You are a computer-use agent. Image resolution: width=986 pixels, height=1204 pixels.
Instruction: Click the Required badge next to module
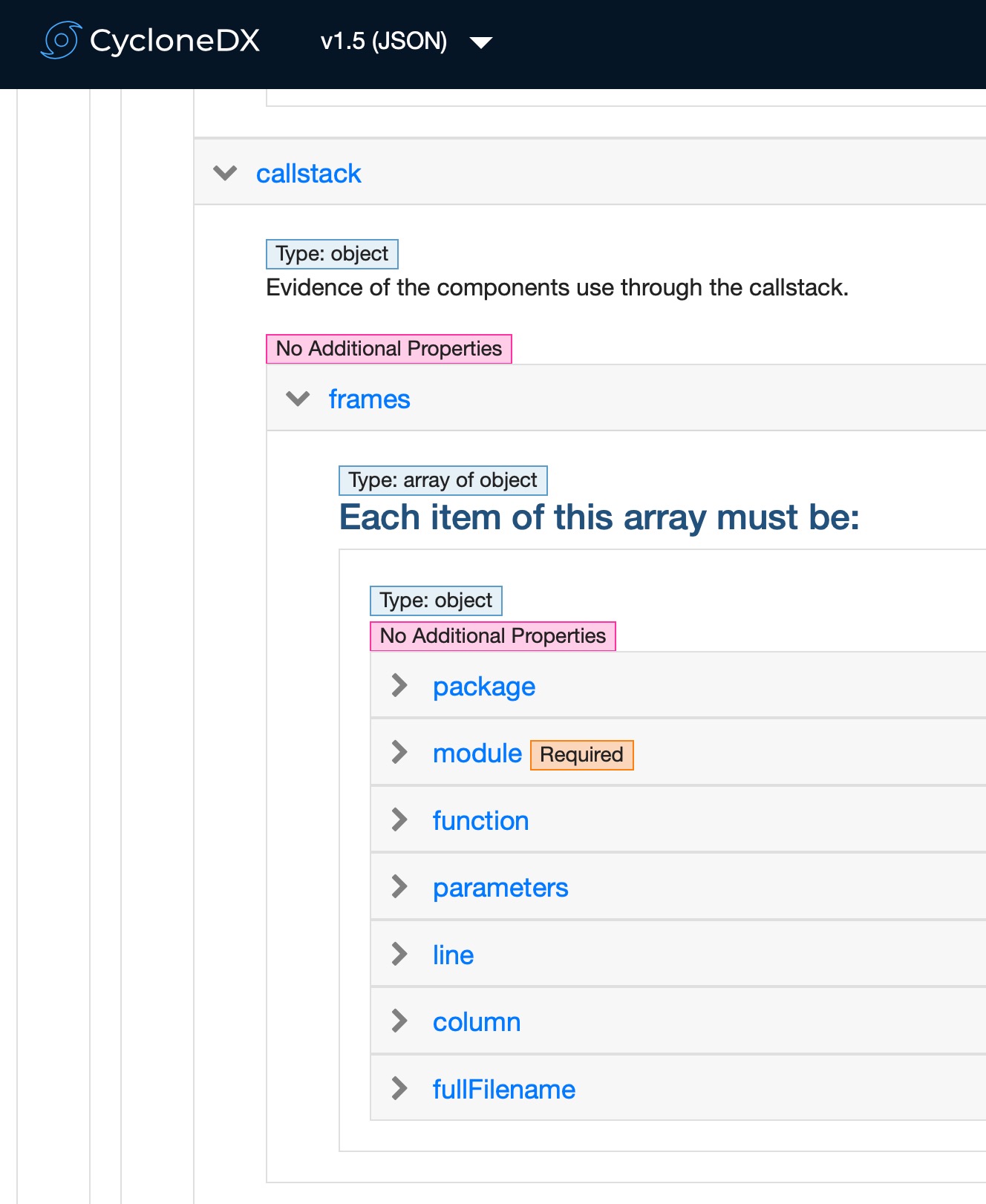(x=582, y=755)
